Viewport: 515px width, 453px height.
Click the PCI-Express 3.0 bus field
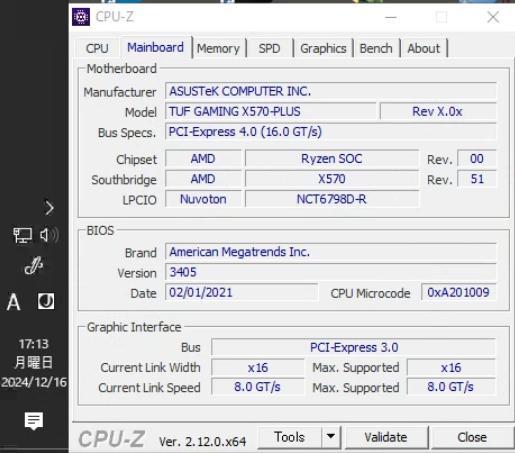(354, 347)
